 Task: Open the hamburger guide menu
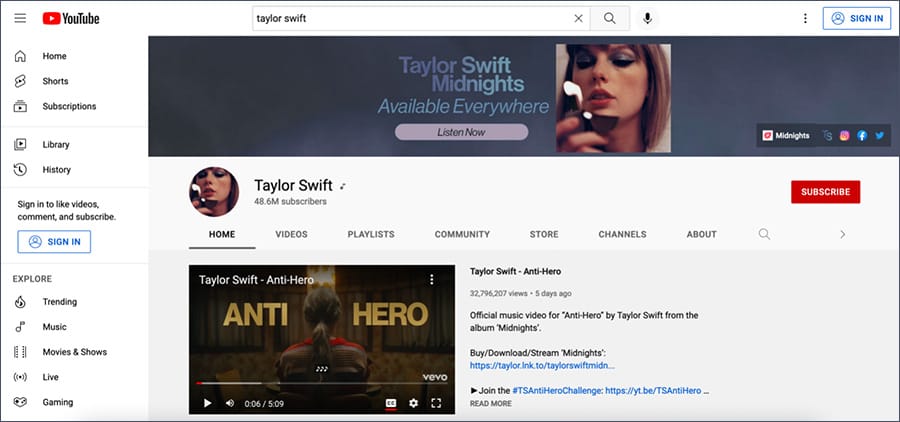[x=20, y=18]
